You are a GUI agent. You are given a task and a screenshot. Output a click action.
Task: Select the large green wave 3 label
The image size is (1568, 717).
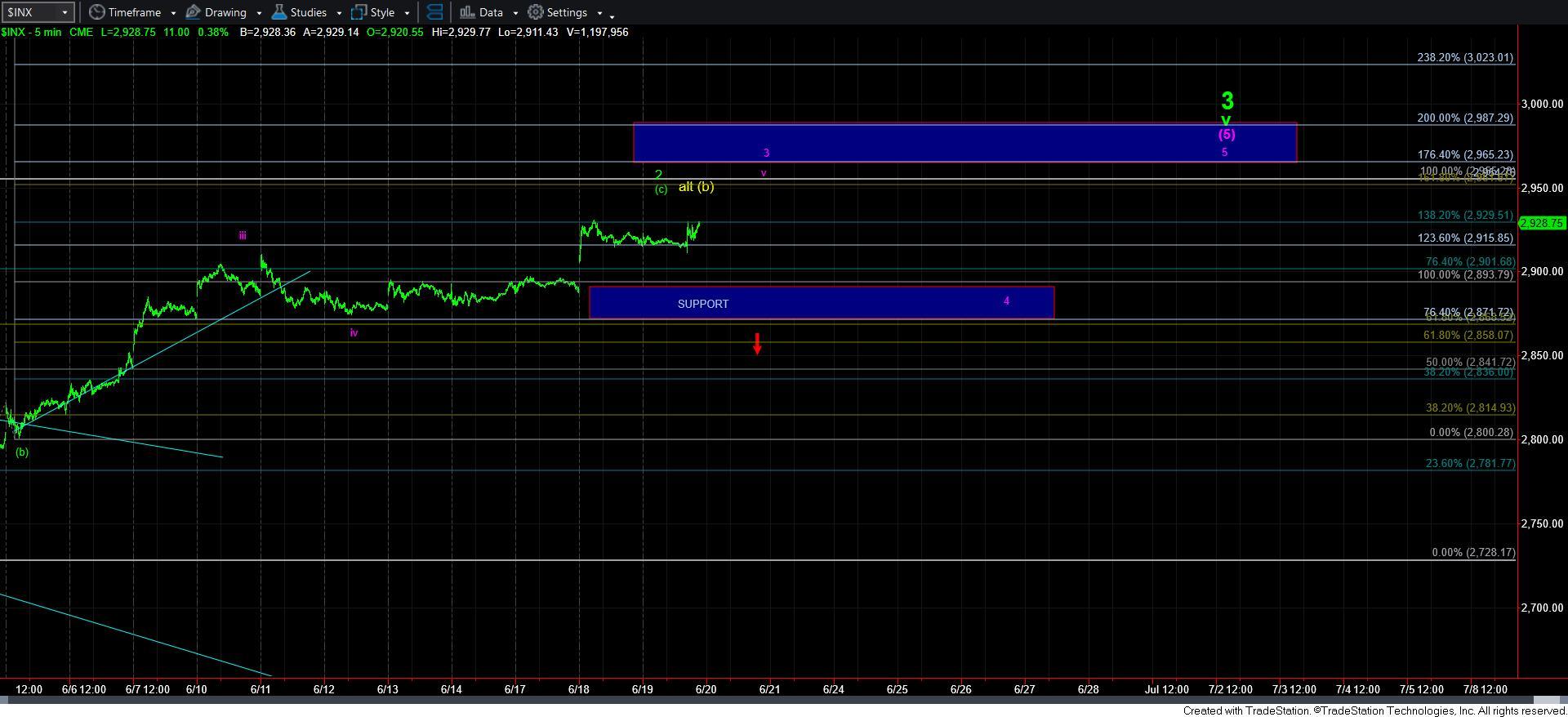[x=1227, y=101]
